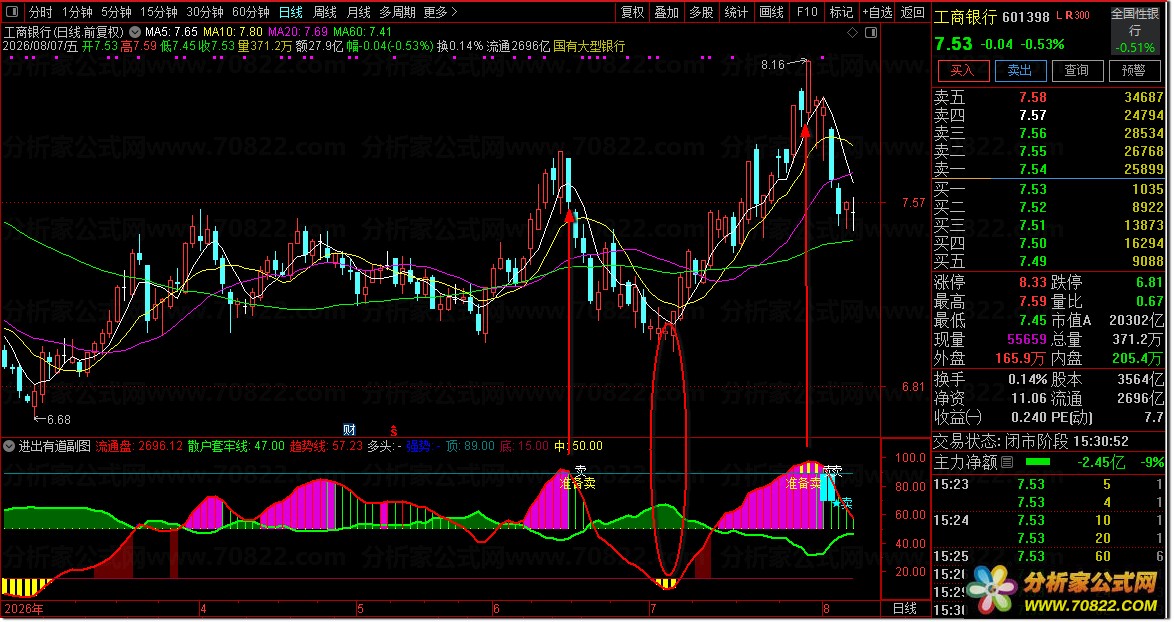The width and height of the screenshot is (1174, 622).
Task: Click the panel layout icon before 分时
Action: (x=13, y=12)
